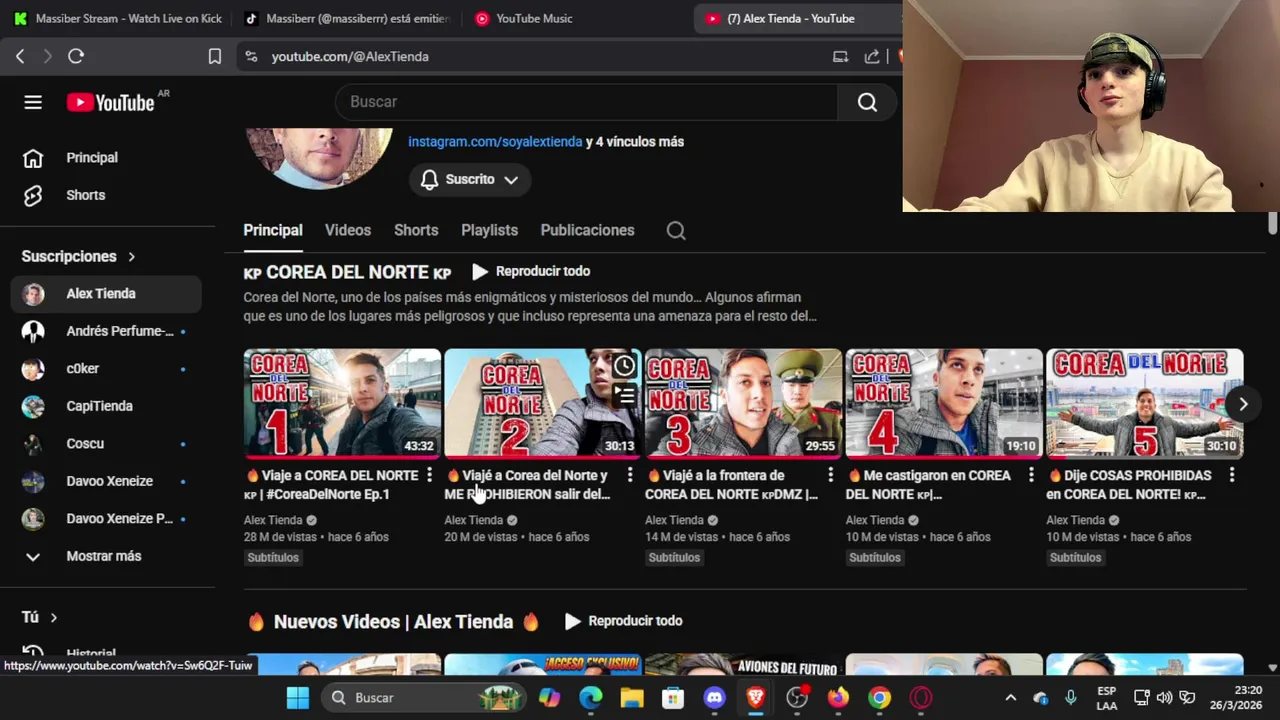Open Discord from the taskbar
Screen dimensions: 1280x720
[714, 698]
